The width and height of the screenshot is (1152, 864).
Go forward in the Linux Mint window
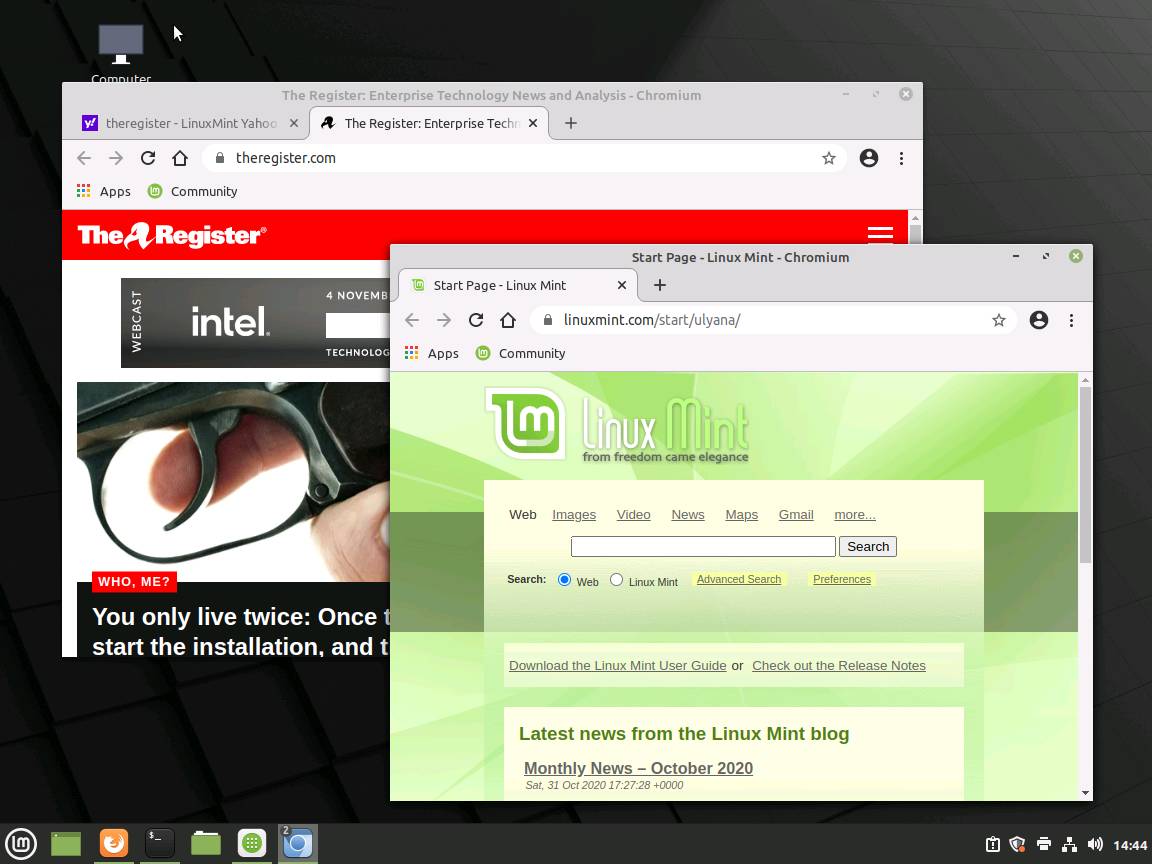444,320
